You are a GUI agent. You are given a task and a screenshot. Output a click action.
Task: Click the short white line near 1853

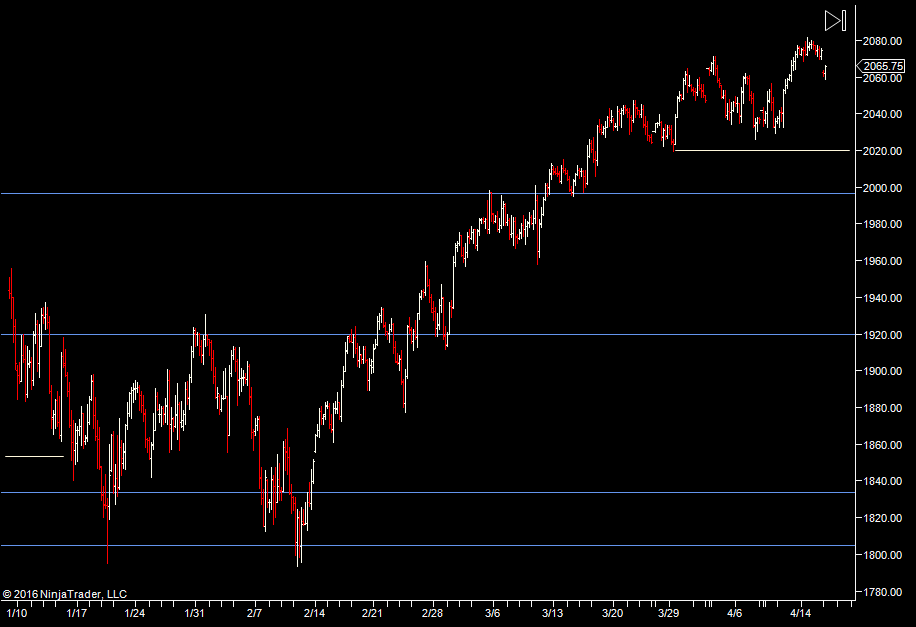coord(33,456)
